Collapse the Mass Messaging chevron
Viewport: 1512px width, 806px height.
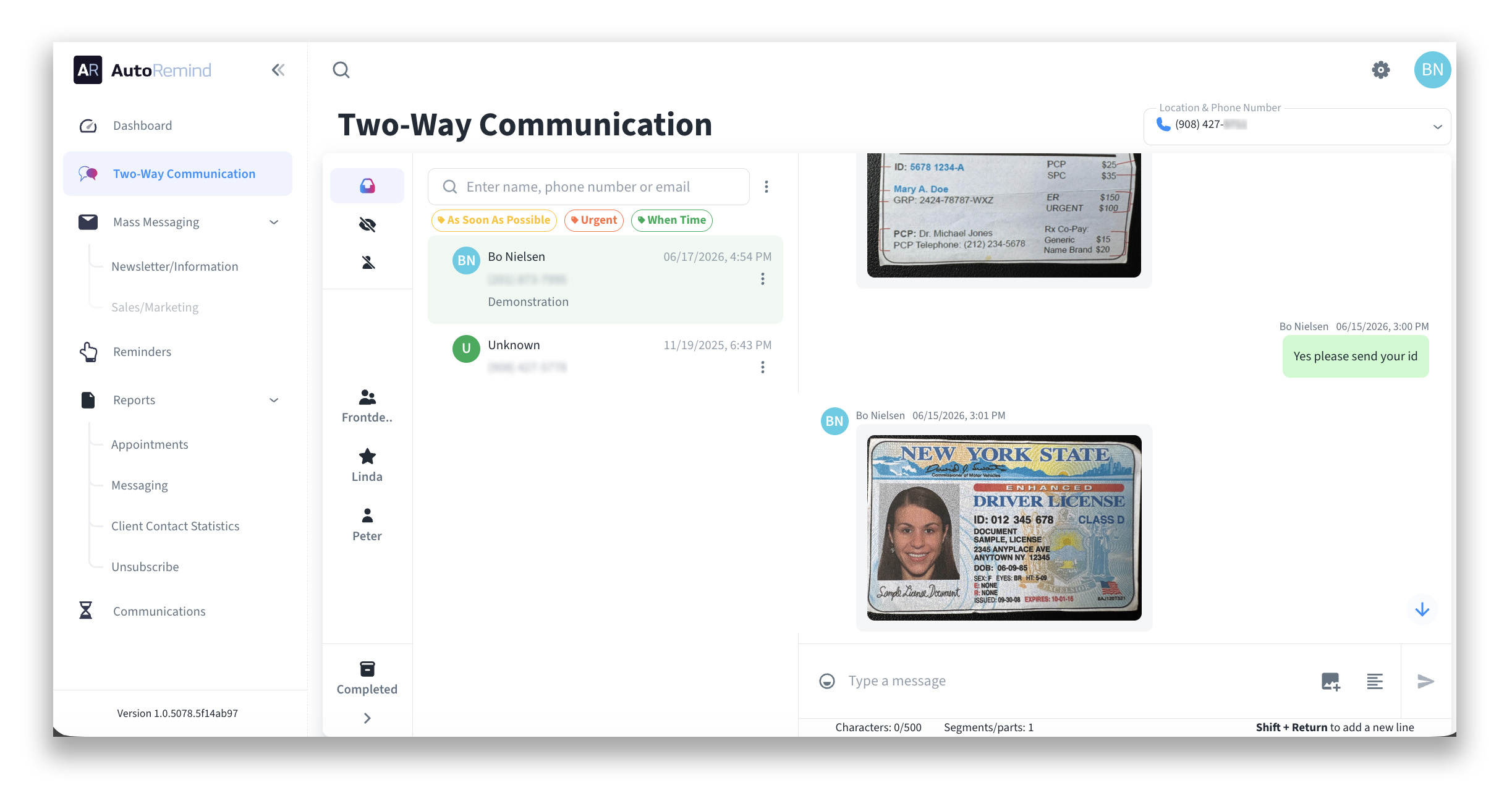tap(274, 222)
